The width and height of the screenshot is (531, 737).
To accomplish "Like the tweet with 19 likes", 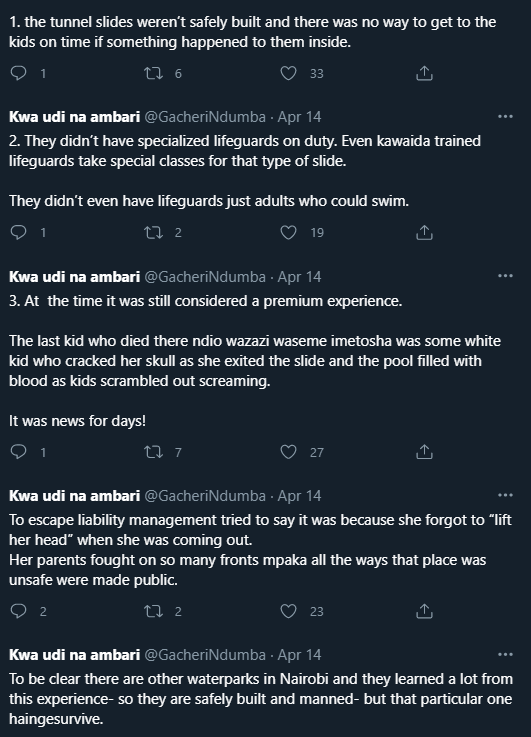I will (x=288, y=232).
